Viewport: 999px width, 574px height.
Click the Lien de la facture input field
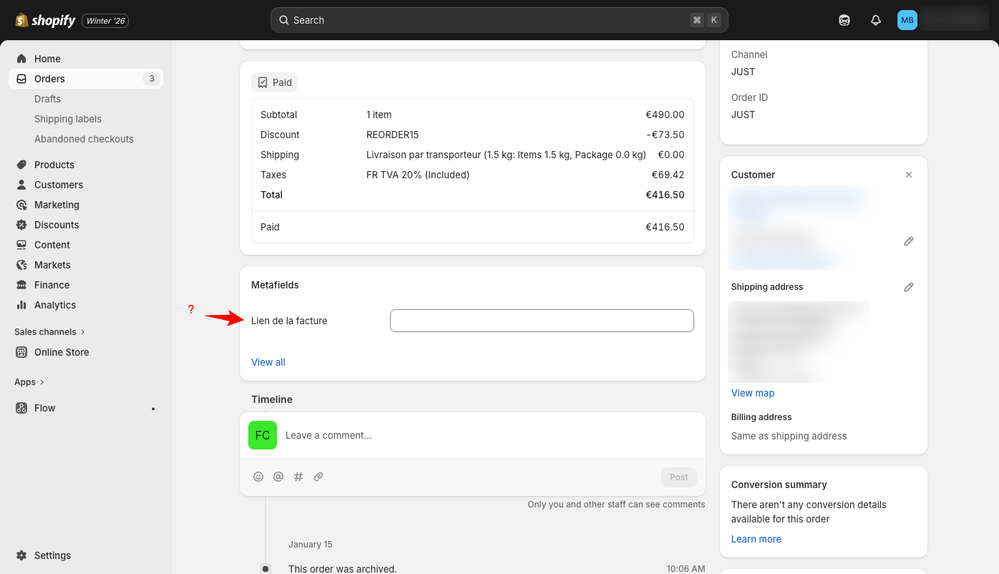[541, 321]
